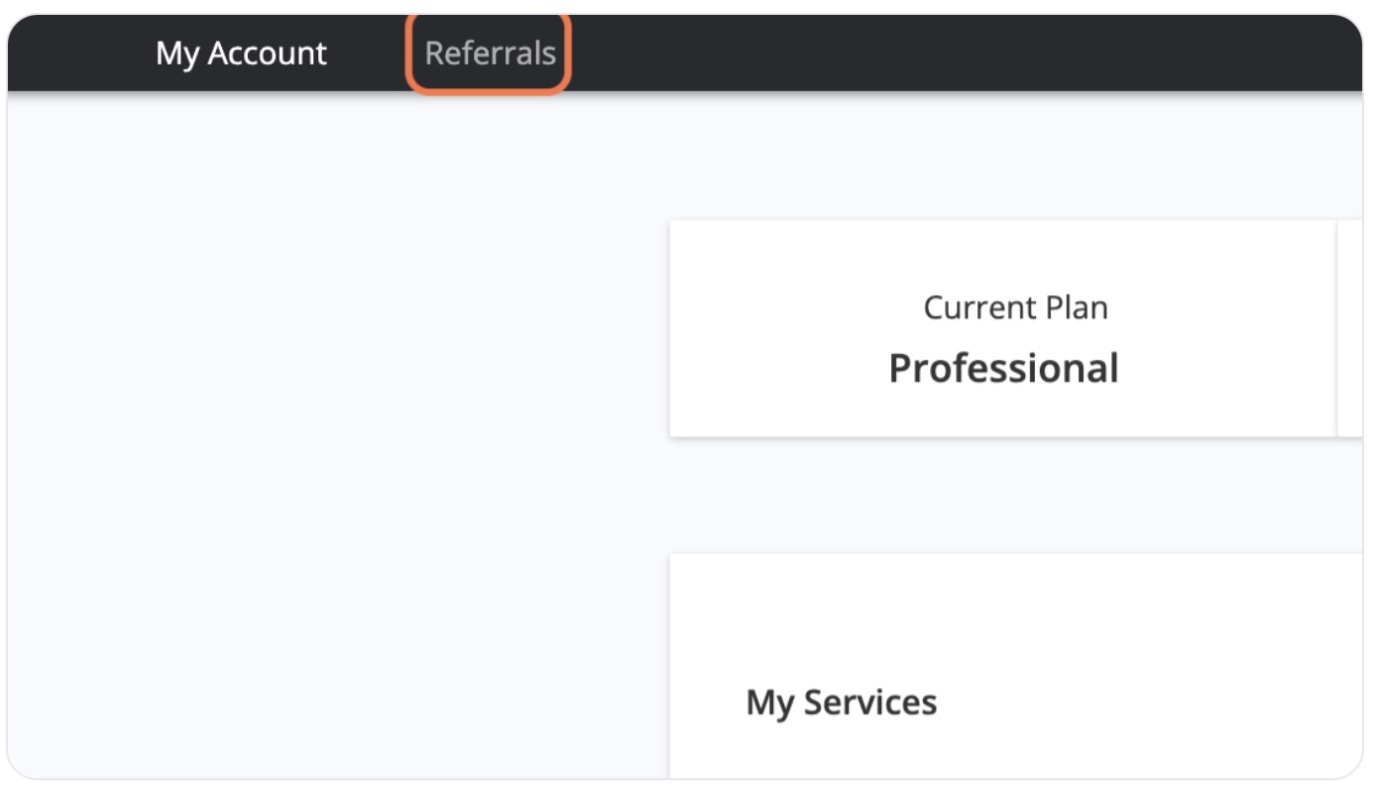Select the Professional plan name text
This screenshot has height=788, width=1388.
[1003, 368]
